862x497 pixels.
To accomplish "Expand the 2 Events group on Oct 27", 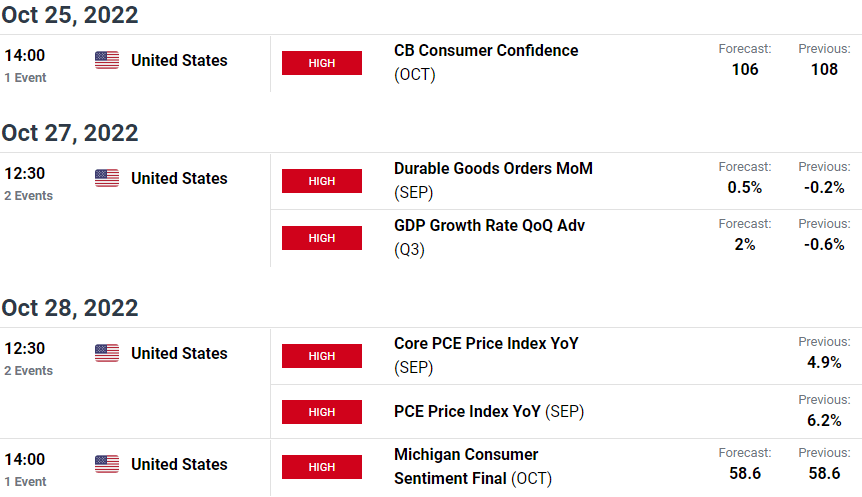I will pyautogui.click(x=29, y=196).
